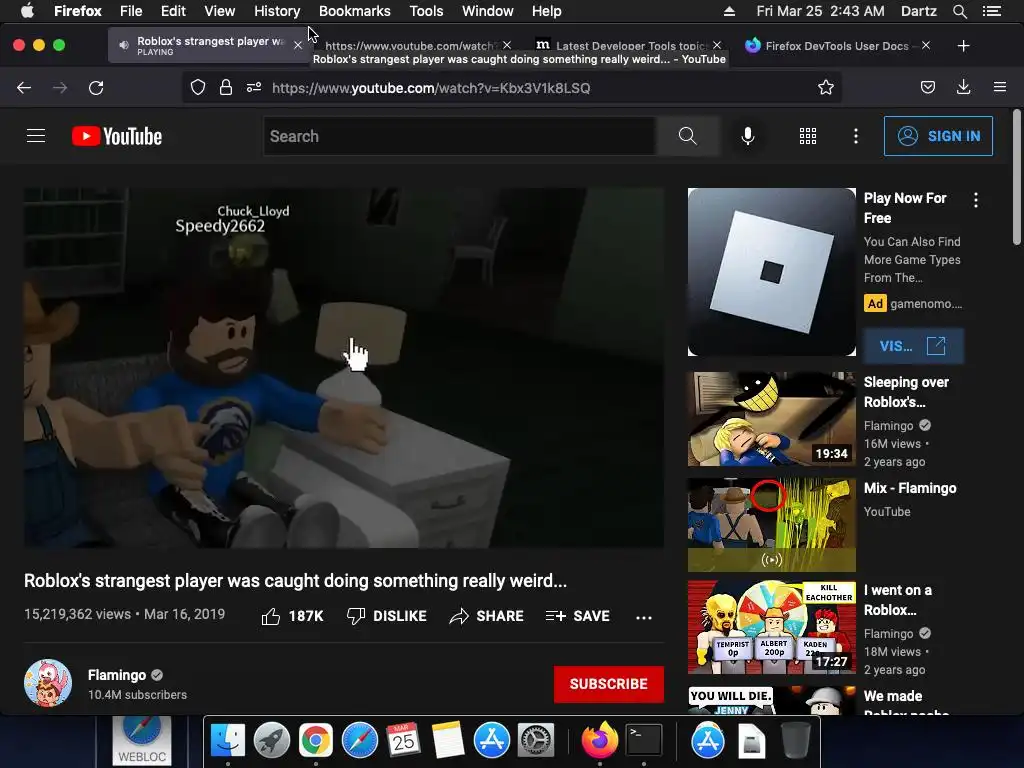Open the Trash in the Dock

coord(795,741)
